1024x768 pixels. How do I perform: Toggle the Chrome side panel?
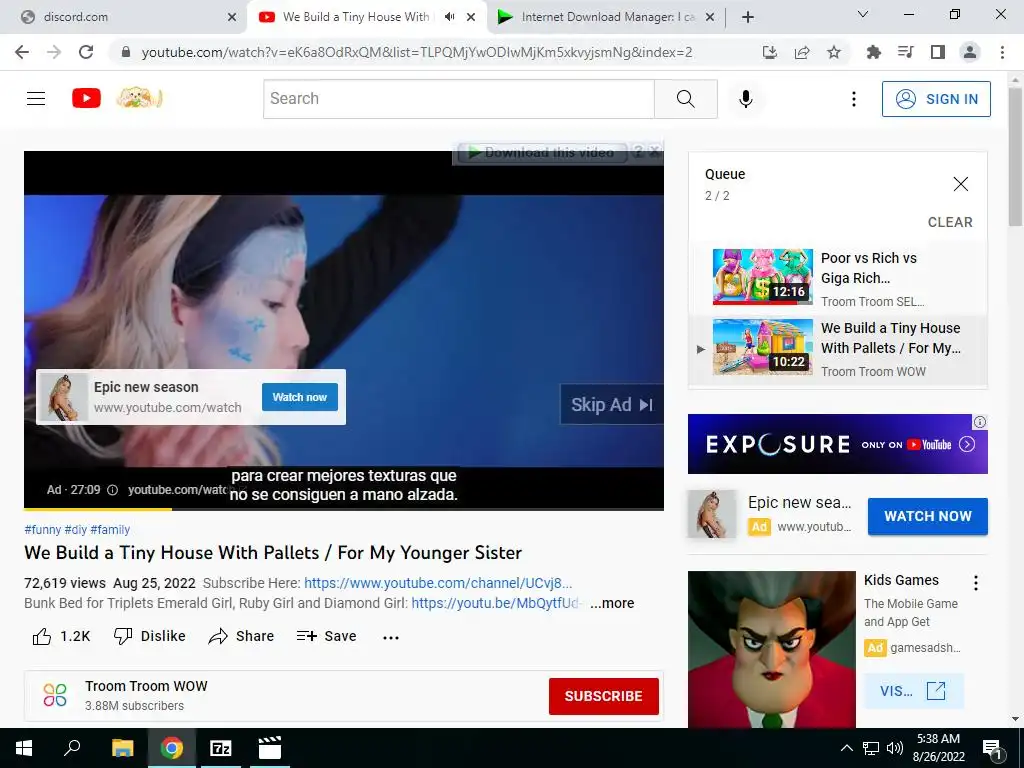[x=938, y=52]
